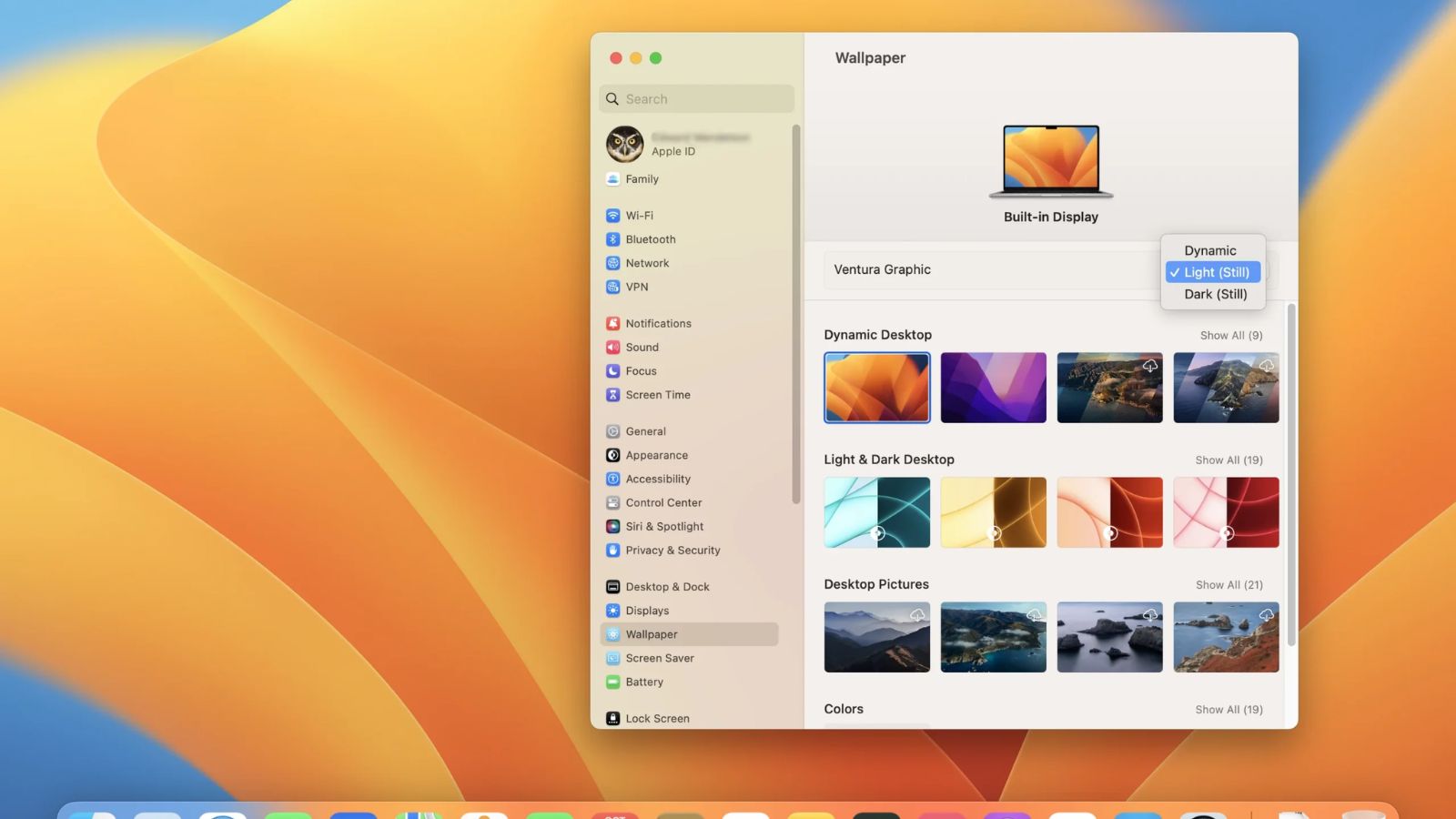
Task: Click the Colors section heading
Action: click(844, 709)
